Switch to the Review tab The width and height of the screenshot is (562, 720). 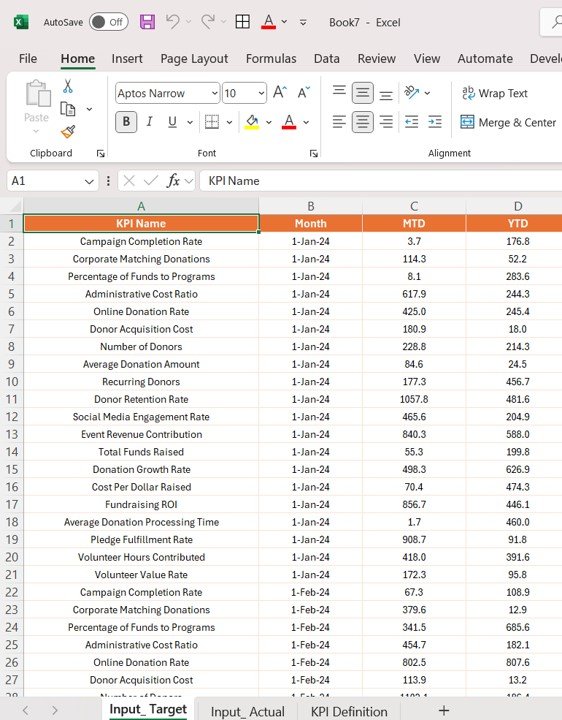tap(377, 59)
